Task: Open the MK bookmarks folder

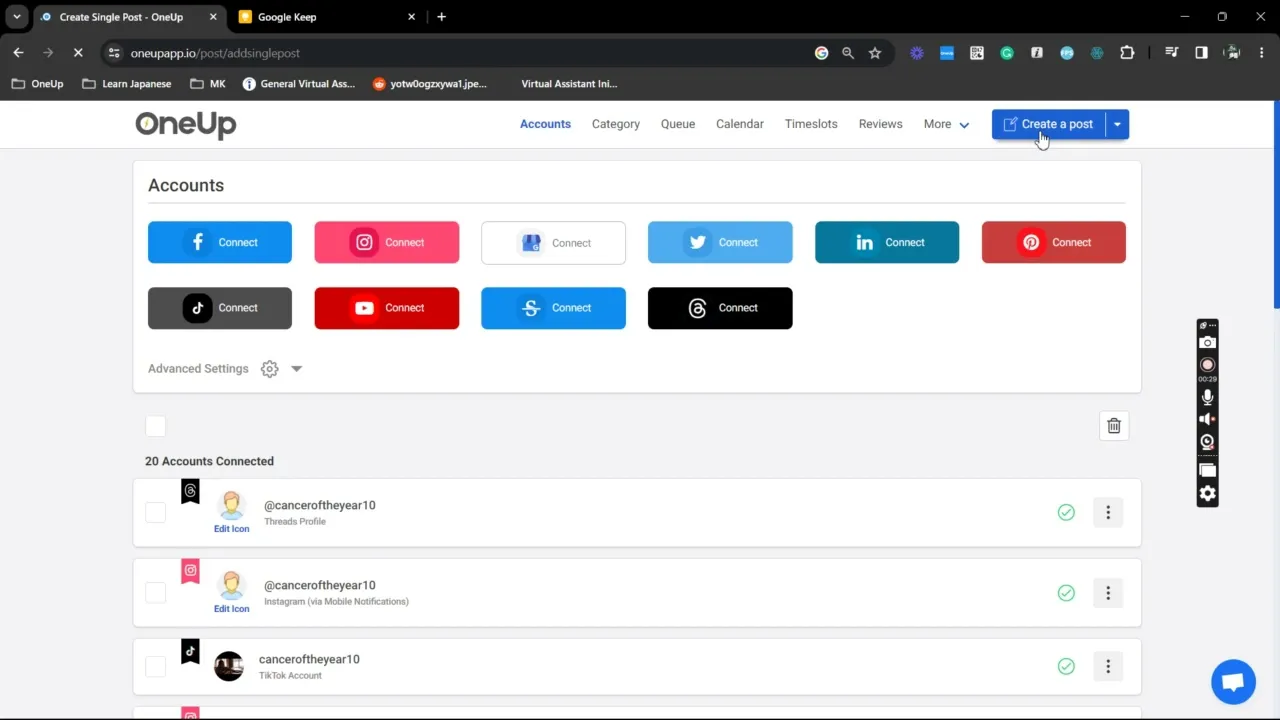Action: 208,84
